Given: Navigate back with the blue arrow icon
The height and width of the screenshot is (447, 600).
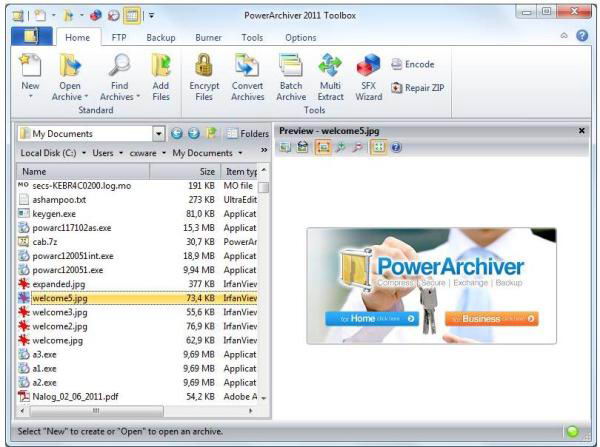Looking at the screenshot, I should [176, 133].
